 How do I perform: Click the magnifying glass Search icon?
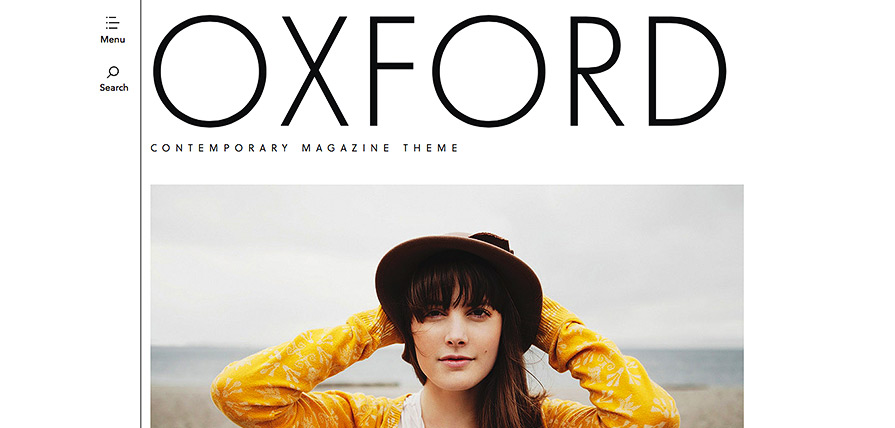tap(113, 72)
